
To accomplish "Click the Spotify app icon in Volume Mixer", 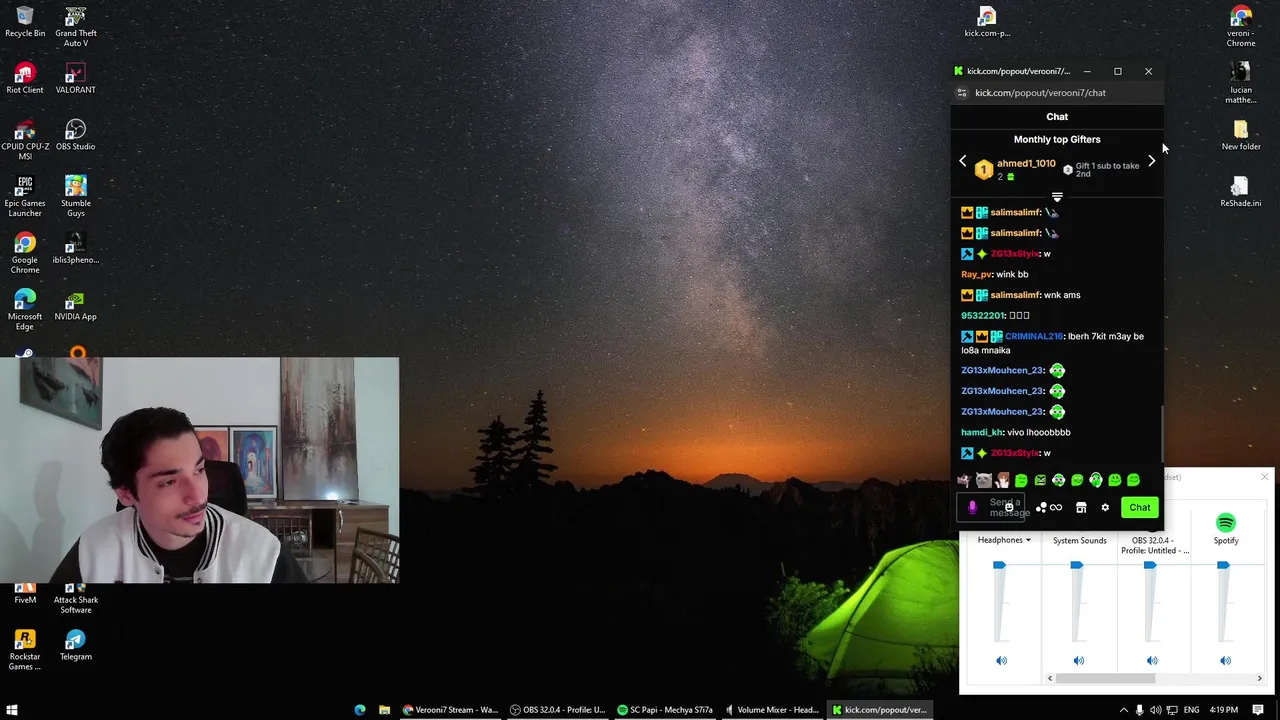I will coord(1226,523).
